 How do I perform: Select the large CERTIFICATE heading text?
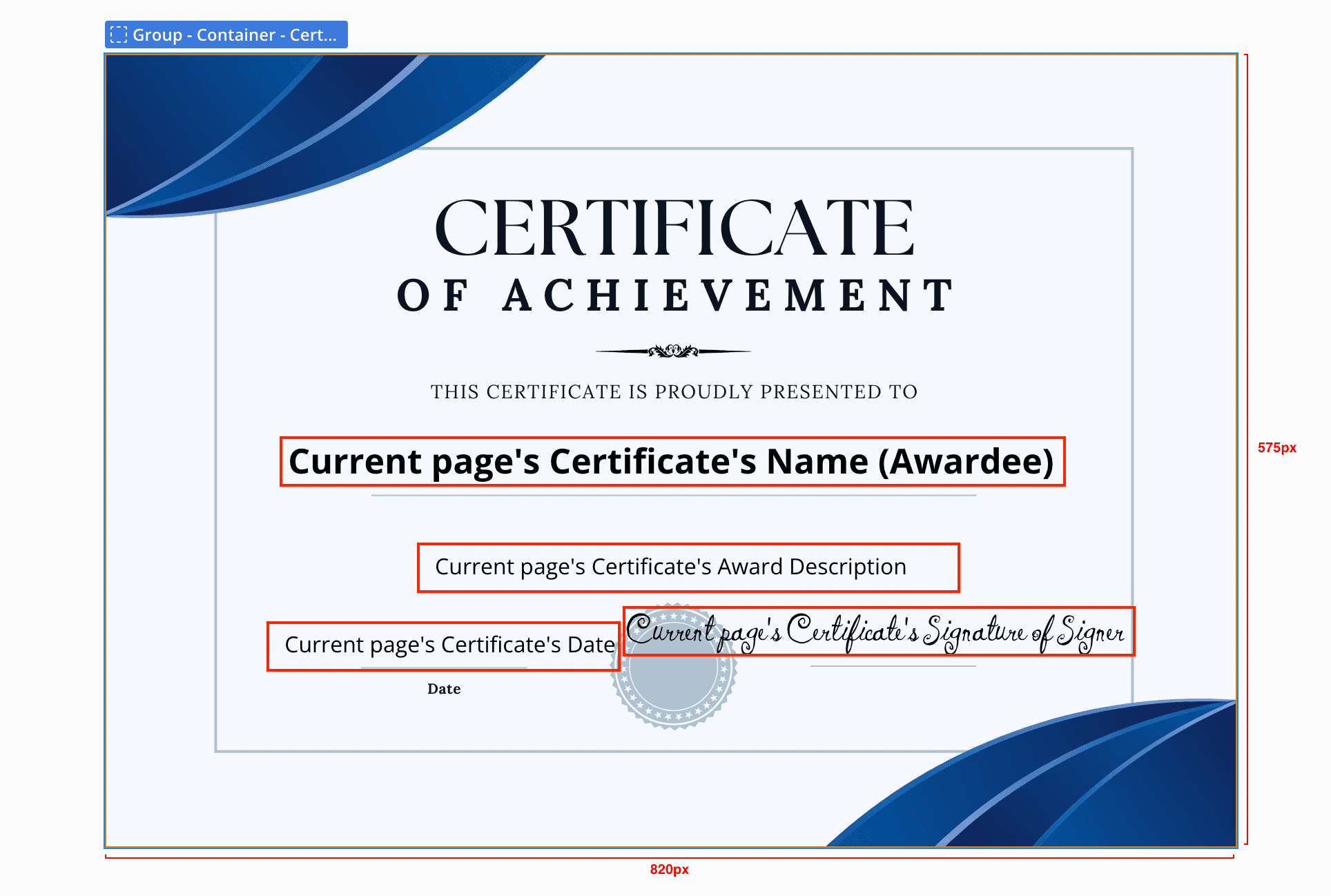(x=674, y=228)
